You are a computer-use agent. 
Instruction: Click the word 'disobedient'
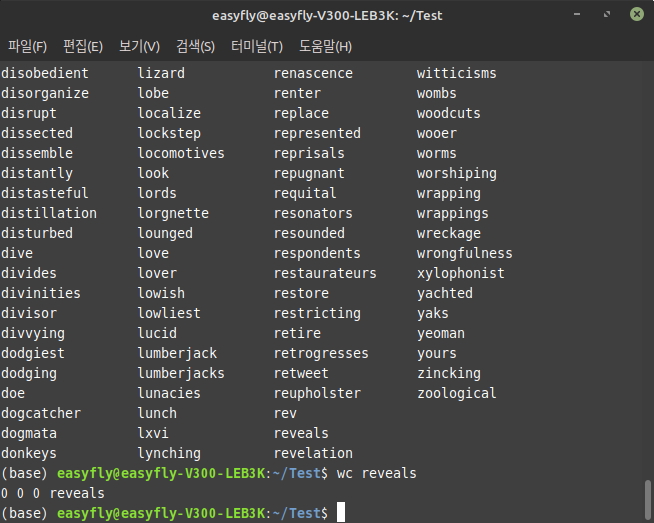tap(45, 73)
